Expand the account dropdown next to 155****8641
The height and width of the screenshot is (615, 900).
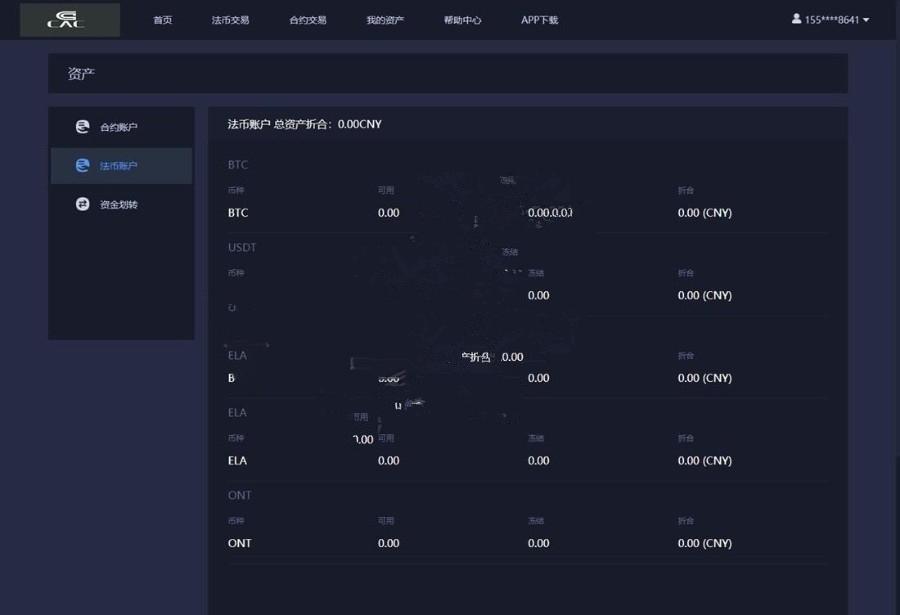coord(868,19)
